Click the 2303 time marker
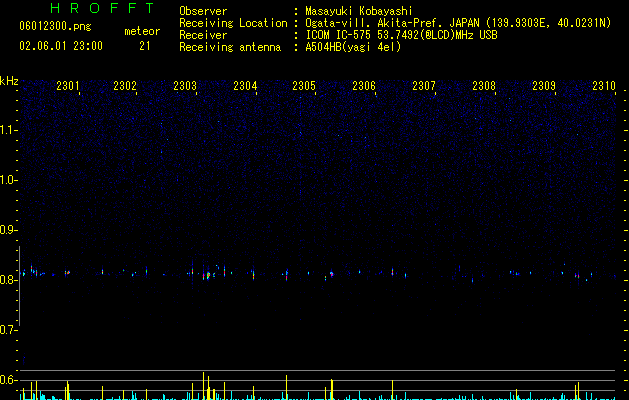The height and width of the screenshot is (400, 629). tap(185, 86)
